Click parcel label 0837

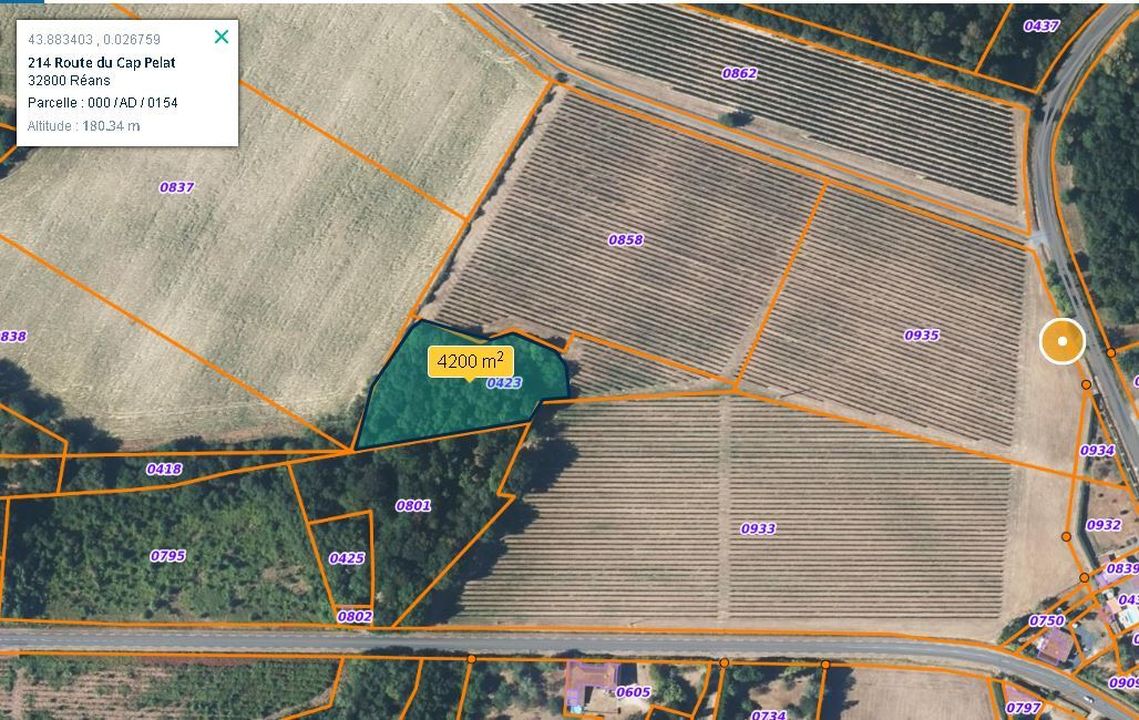(176, 187)
